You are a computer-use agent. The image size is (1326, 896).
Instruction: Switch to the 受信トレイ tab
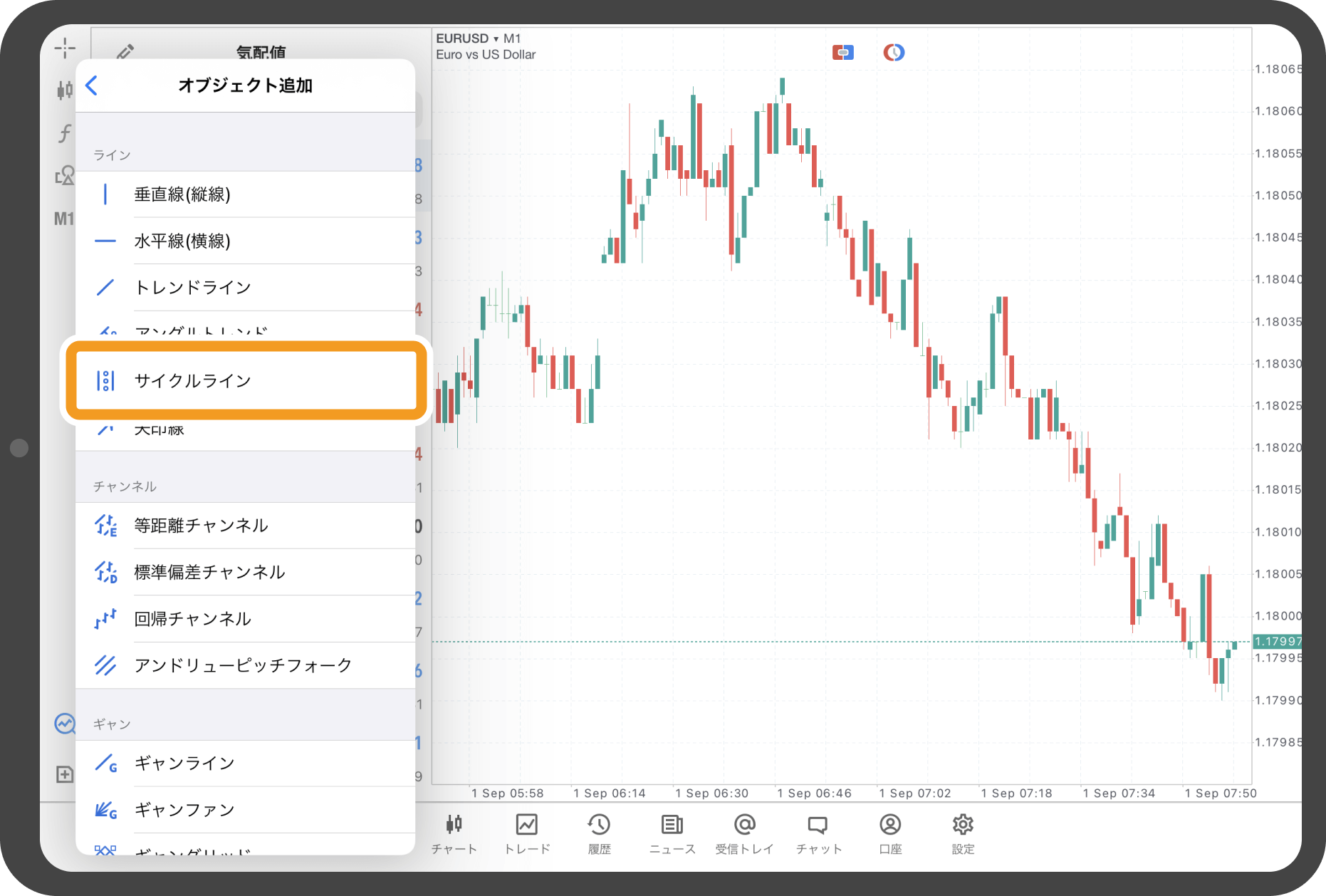coord(745,833)
